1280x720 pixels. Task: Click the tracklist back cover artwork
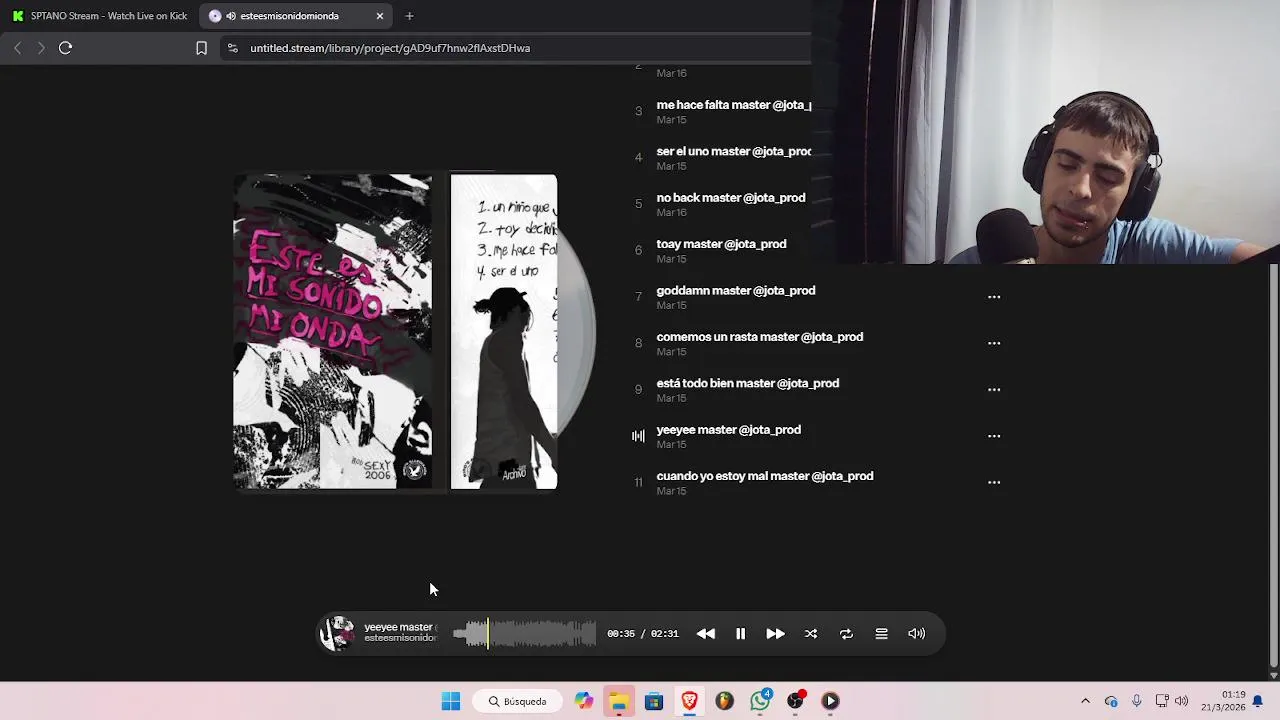(x=504, y=332)
